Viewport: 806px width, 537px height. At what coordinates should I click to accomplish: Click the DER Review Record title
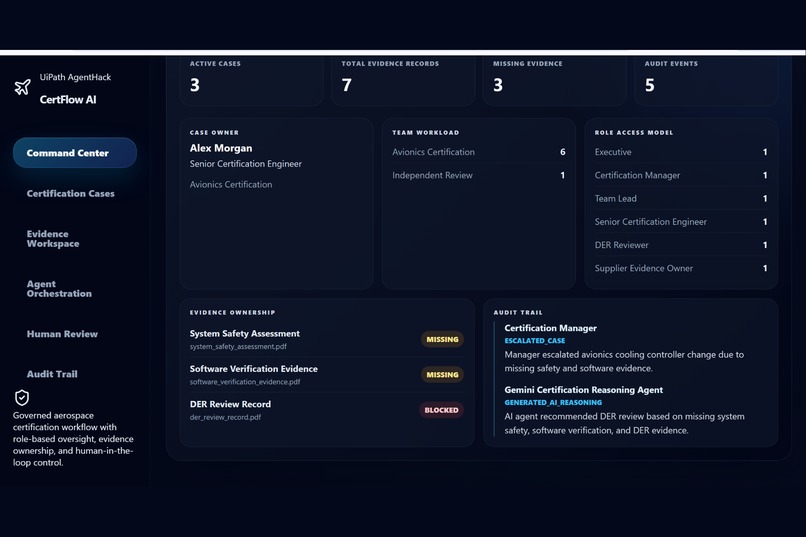230,404
